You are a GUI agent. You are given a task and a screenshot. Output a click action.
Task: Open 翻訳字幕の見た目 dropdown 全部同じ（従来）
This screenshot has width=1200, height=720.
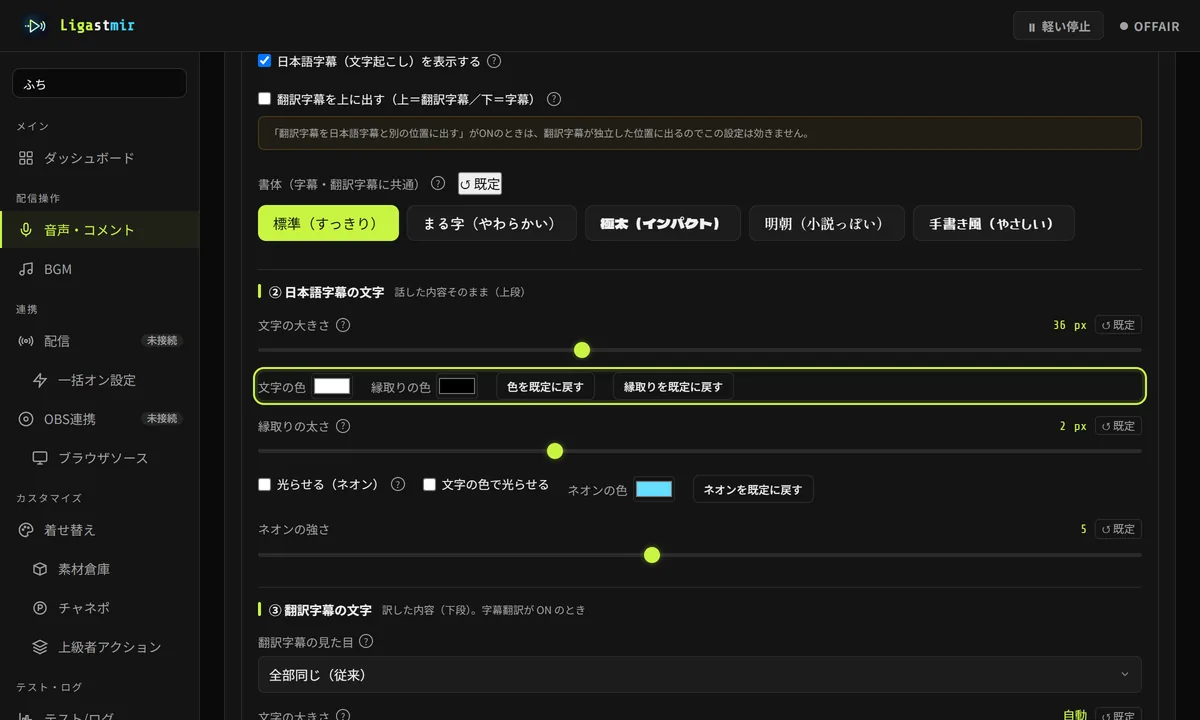point(700,675)
